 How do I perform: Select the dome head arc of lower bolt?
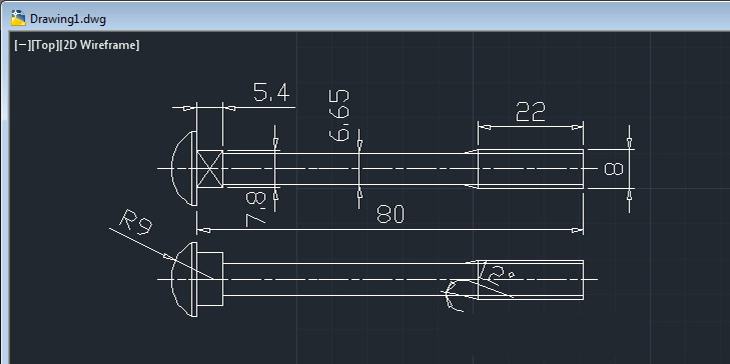tap(182, 279)
